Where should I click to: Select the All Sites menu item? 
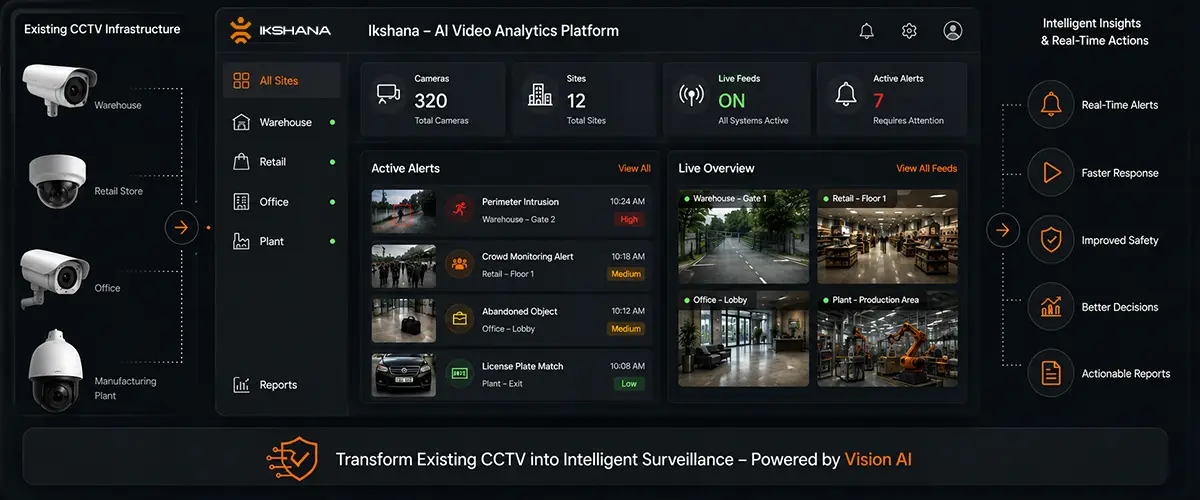tap(281, 80)
